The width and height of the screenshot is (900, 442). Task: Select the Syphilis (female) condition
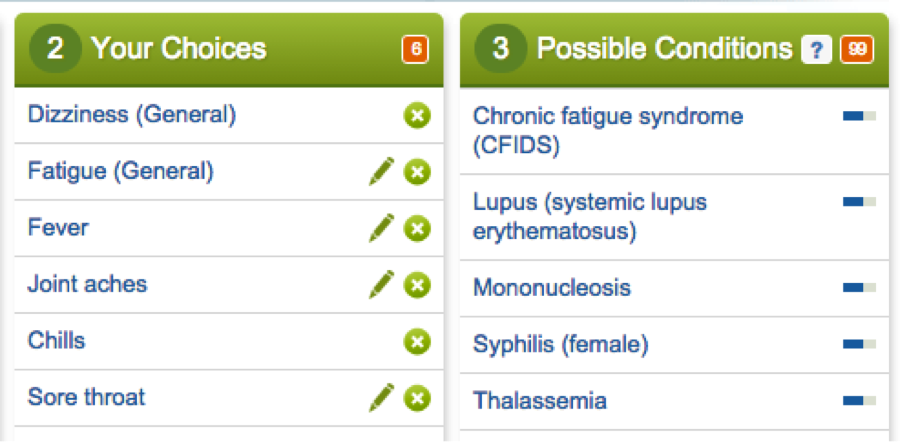tap(561, 345)
